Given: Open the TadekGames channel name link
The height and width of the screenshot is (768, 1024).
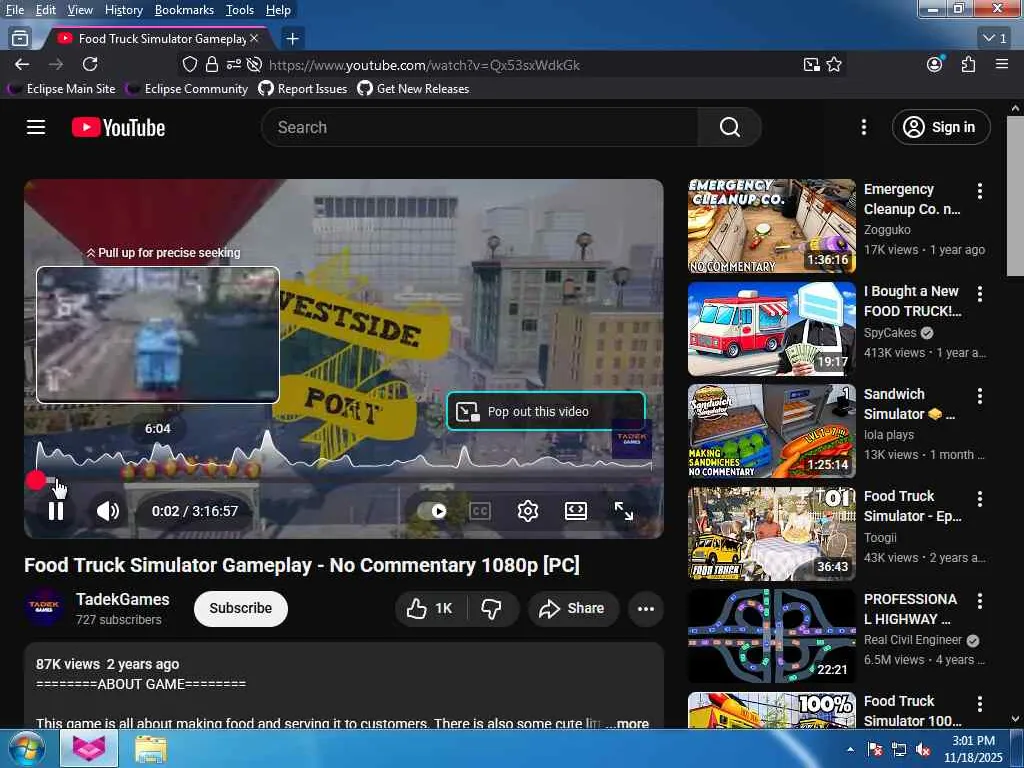Looking at the screenshot, I should 122,599.
